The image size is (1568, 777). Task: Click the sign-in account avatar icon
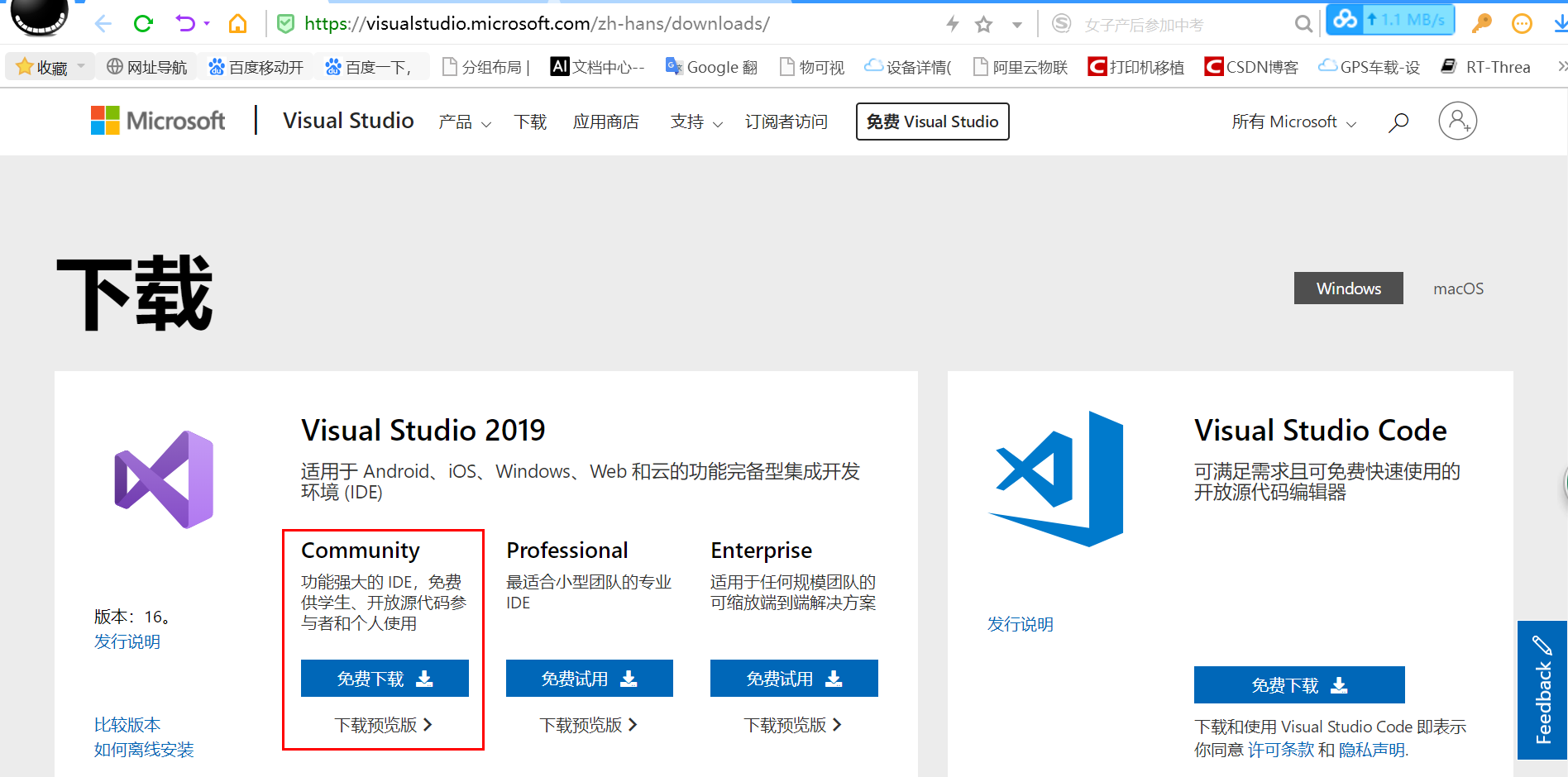click(x=1458, y=121)
